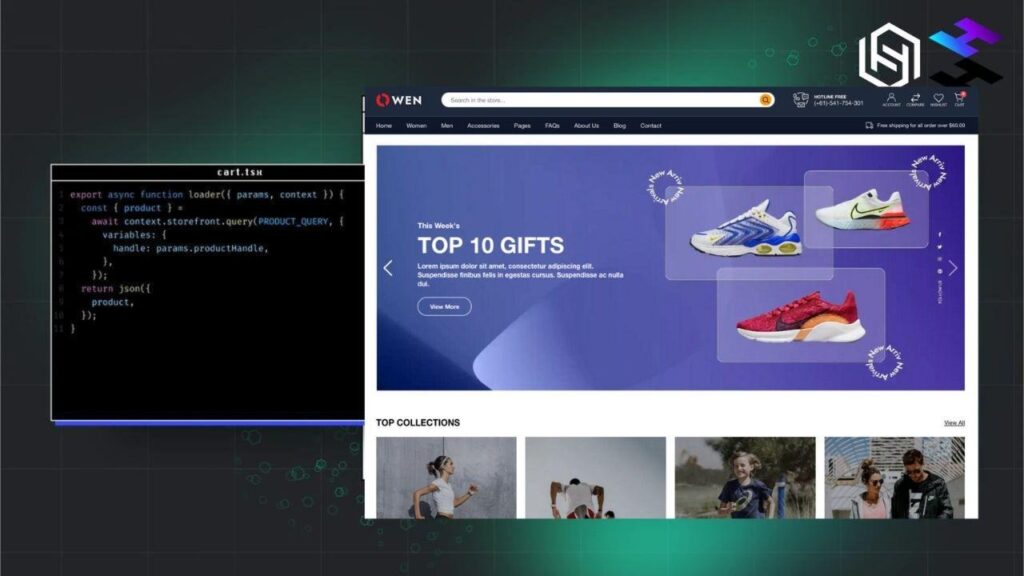Expand the Pages navigation menu
The width and height of the screenshot is (1024, 576).
[522, 126]
